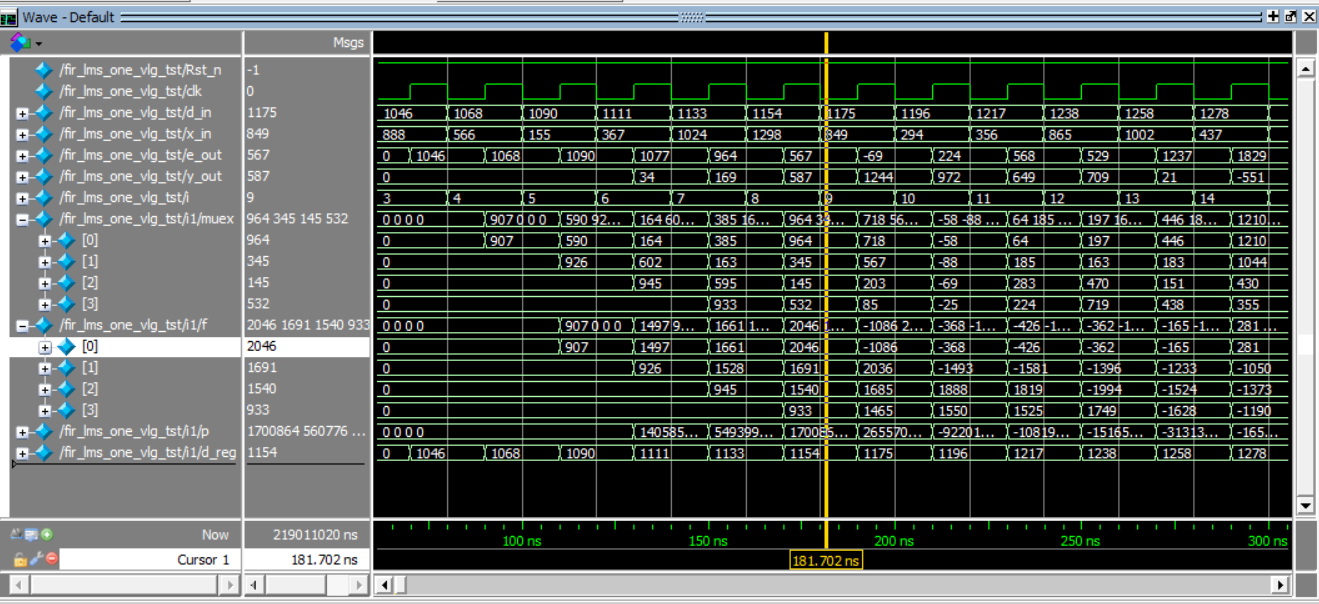Click the d_in signal diamond icon
The image size is (1319, 604).
[x=43, y=113]
